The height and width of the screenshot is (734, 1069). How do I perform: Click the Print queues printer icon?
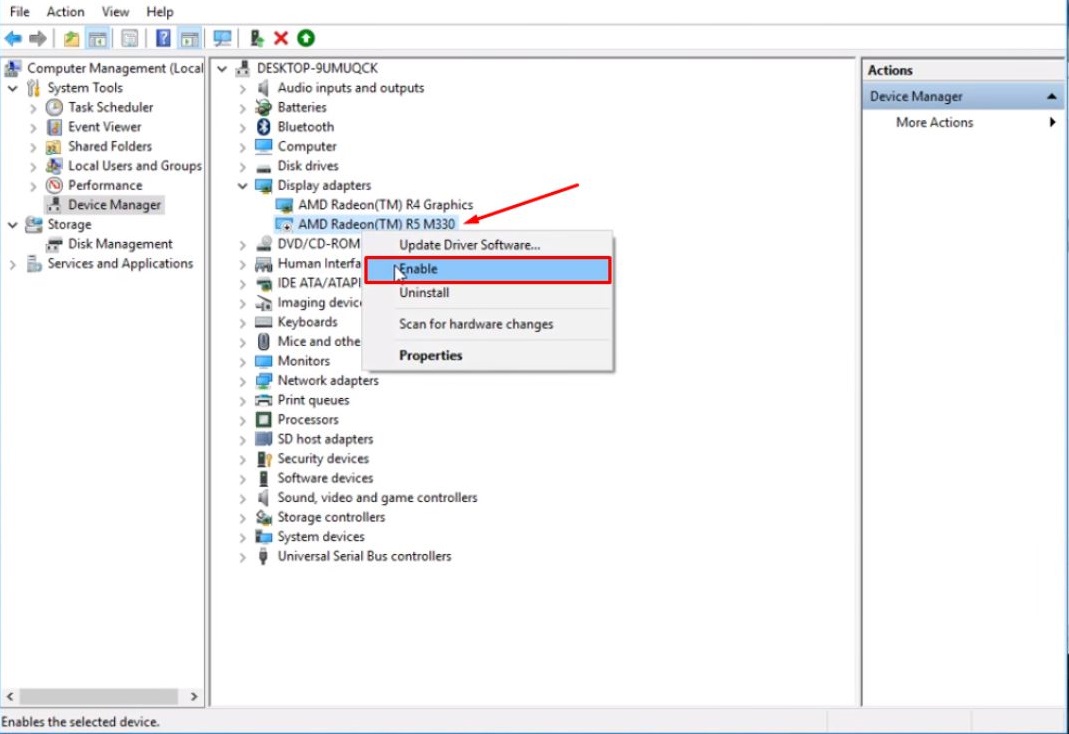point(264,400)
